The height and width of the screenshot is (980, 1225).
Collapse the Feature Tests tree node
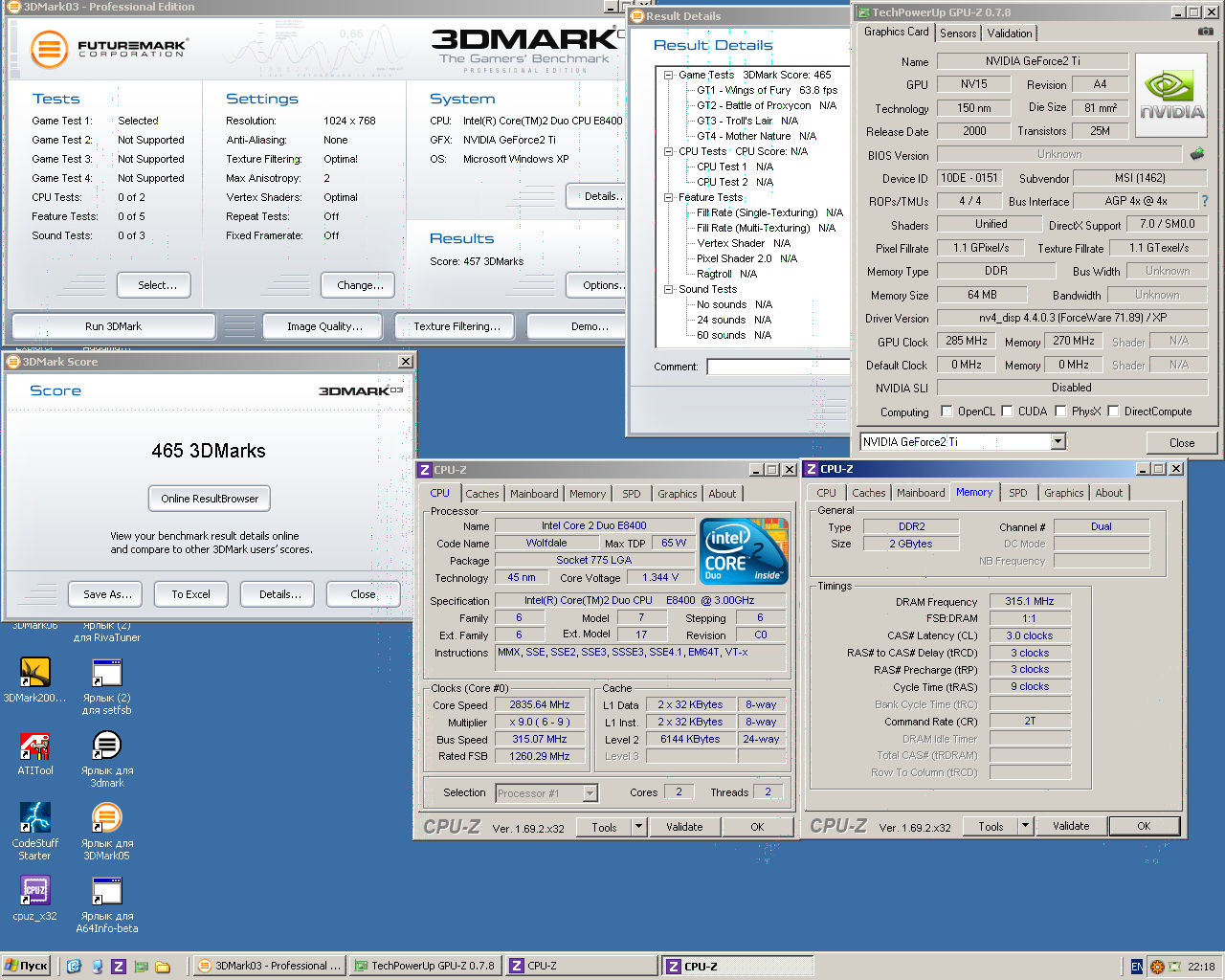click(x=669, y=197)
